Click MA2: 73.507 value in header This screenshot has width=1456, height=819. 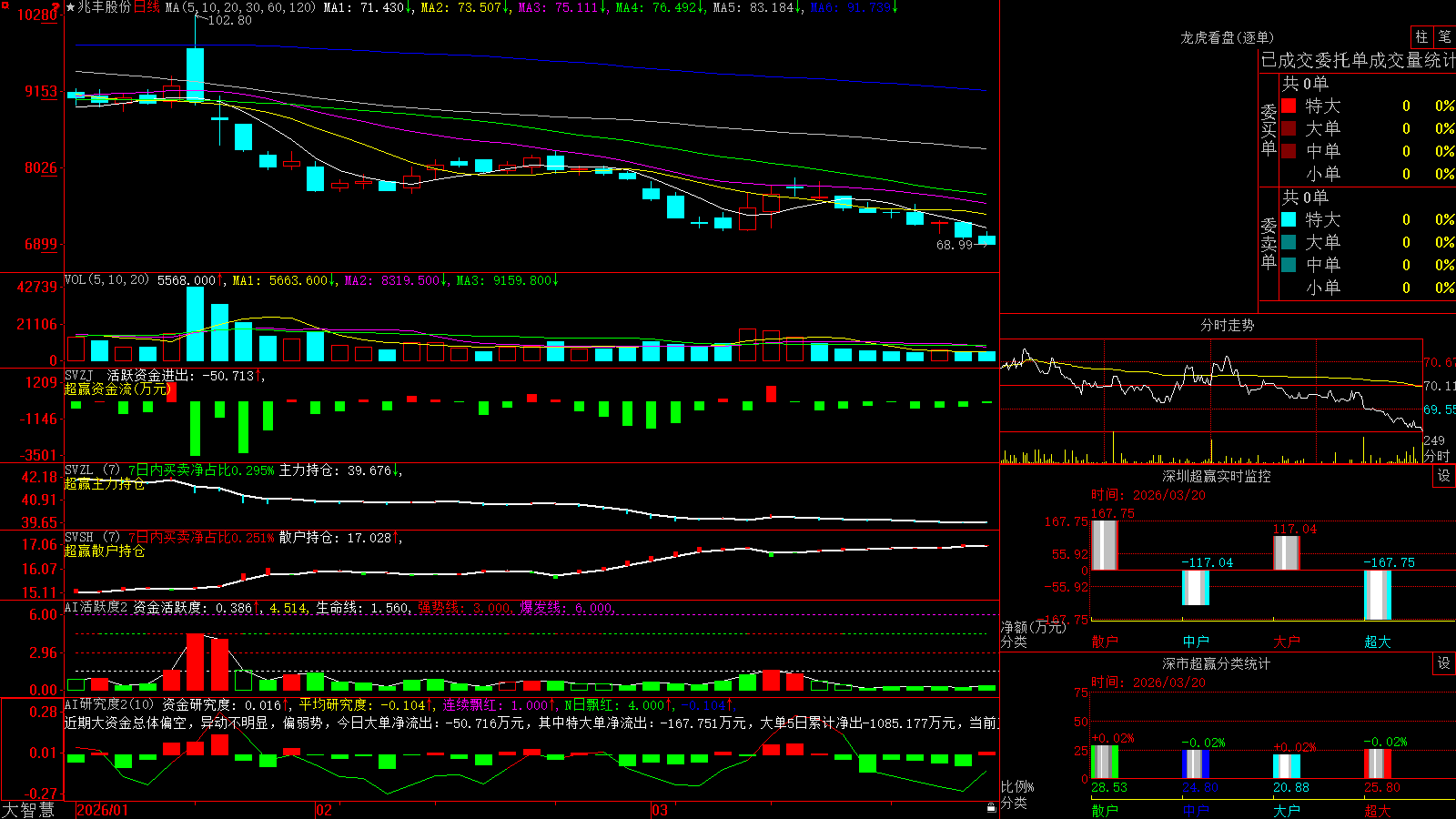(x=465, y=7)
